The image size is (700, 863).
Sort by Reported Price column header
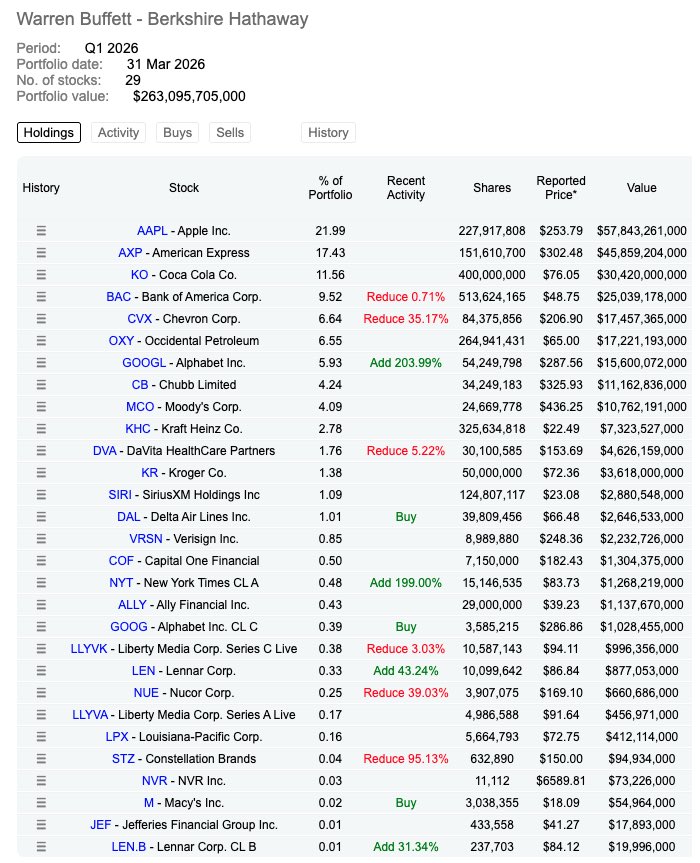pyautogui.click(x=561, y=188)
